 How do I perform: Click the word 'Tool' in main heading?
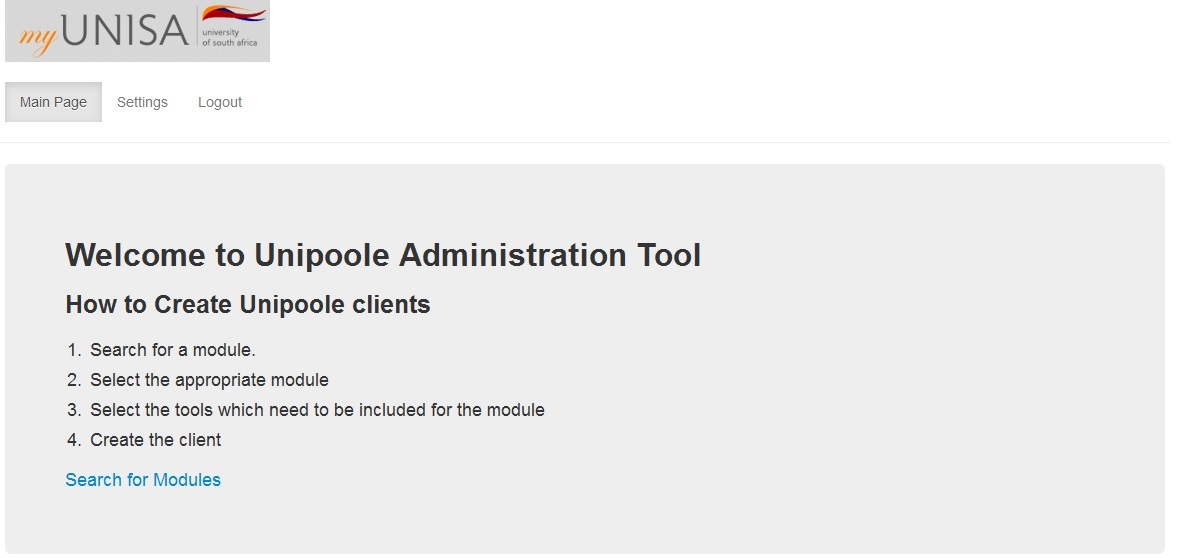(669, 255)
